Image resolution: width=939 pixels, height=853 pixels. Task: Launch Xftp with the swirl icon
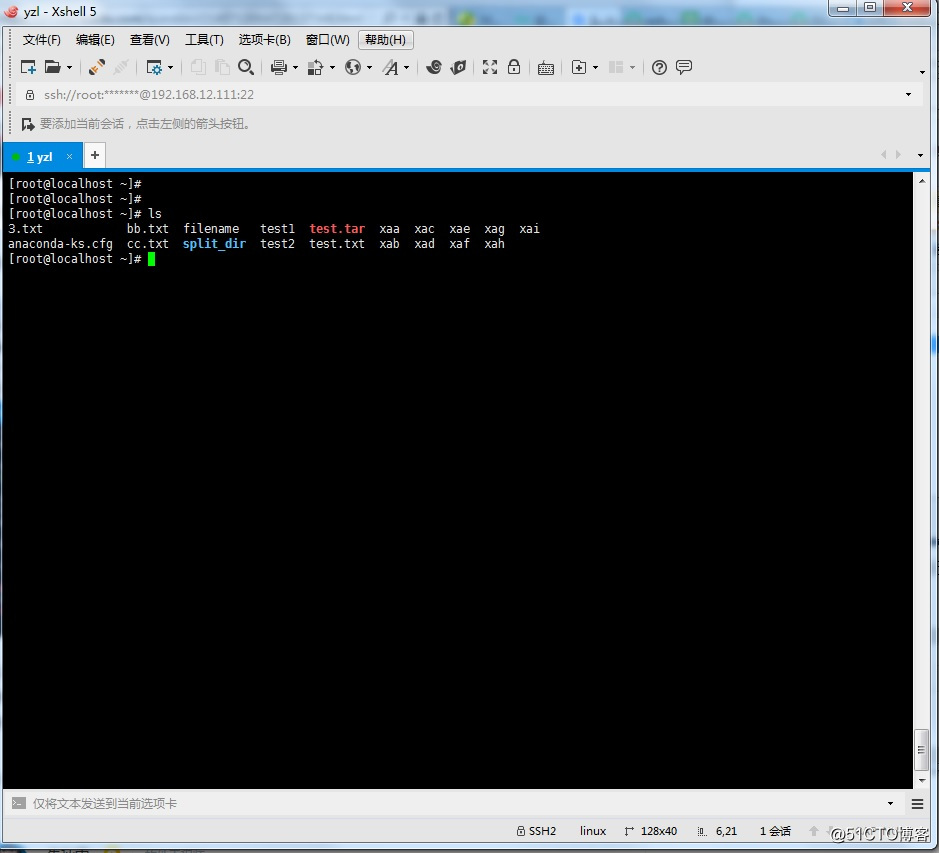point(434,67)
